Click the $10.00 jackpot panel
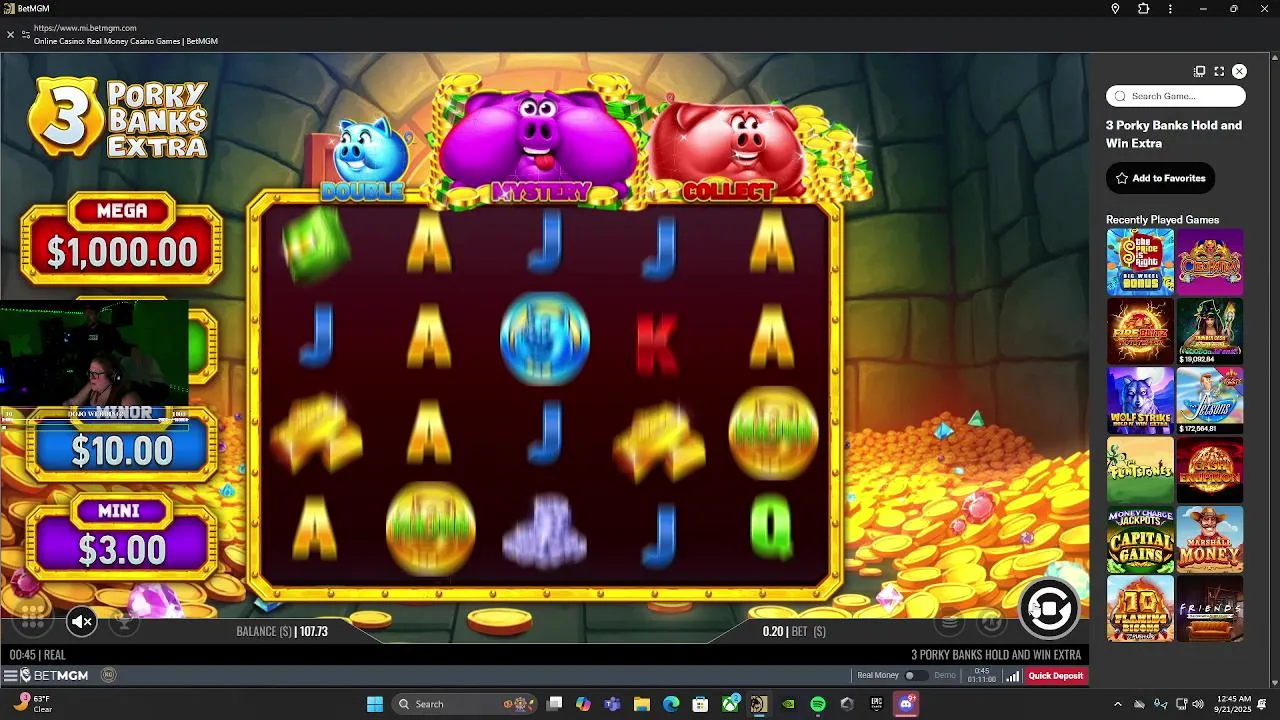Image resolution: width=1280 pixels, height=720 pixels. click(x=121, y=447)
